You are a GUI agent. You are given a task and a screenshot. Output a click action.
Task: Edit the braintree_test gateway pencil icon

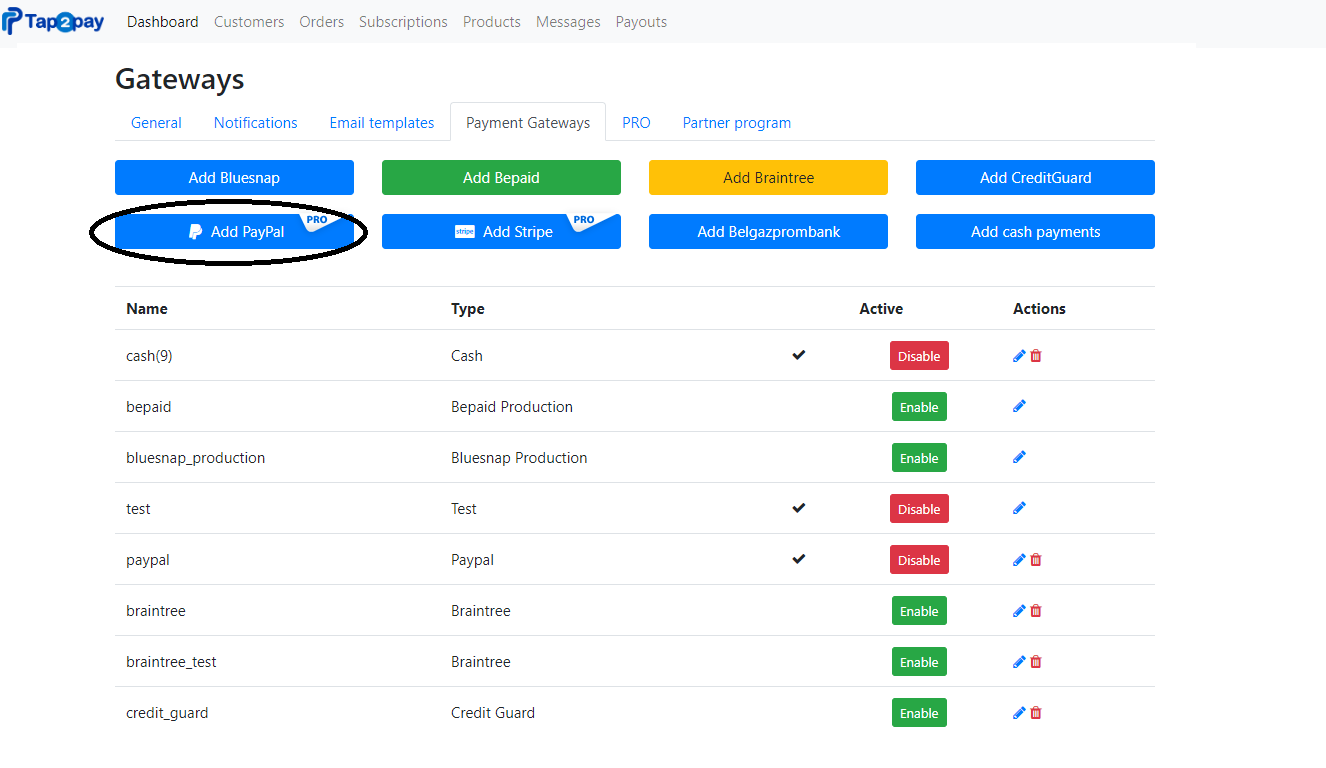coord(1019,662)
